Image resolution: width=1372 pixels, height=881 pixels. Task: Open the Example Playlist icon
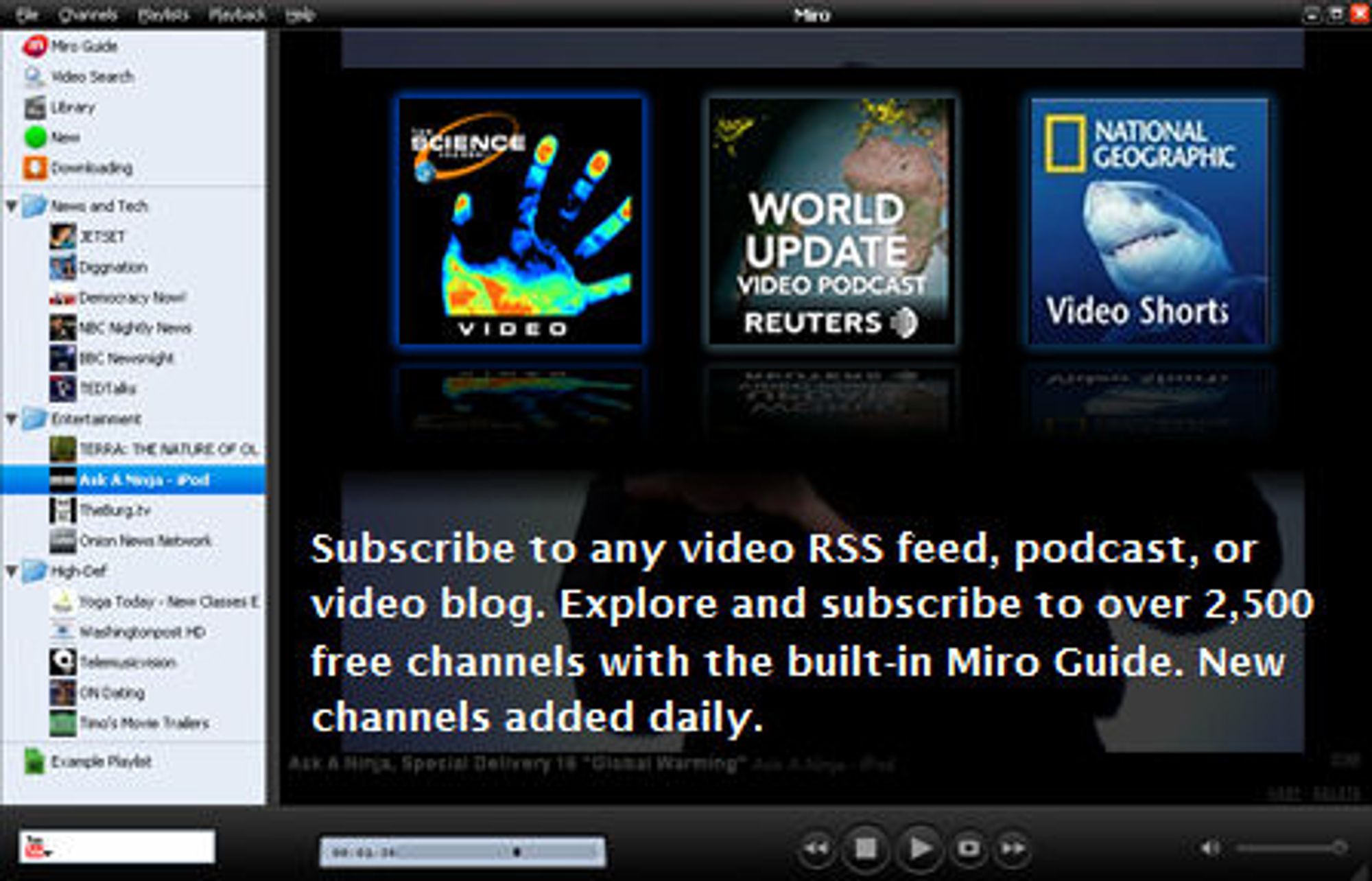tap(35, 762)
